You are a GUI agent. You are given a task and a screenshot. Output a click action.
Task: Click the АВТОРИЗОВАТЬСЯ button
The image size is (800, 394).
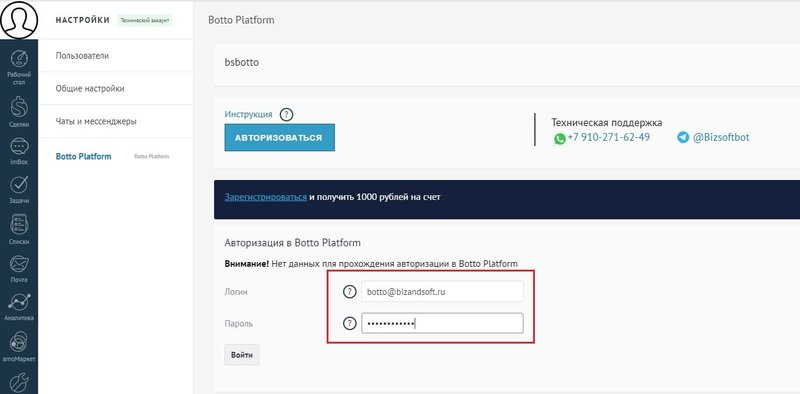[x=280, y=137]
